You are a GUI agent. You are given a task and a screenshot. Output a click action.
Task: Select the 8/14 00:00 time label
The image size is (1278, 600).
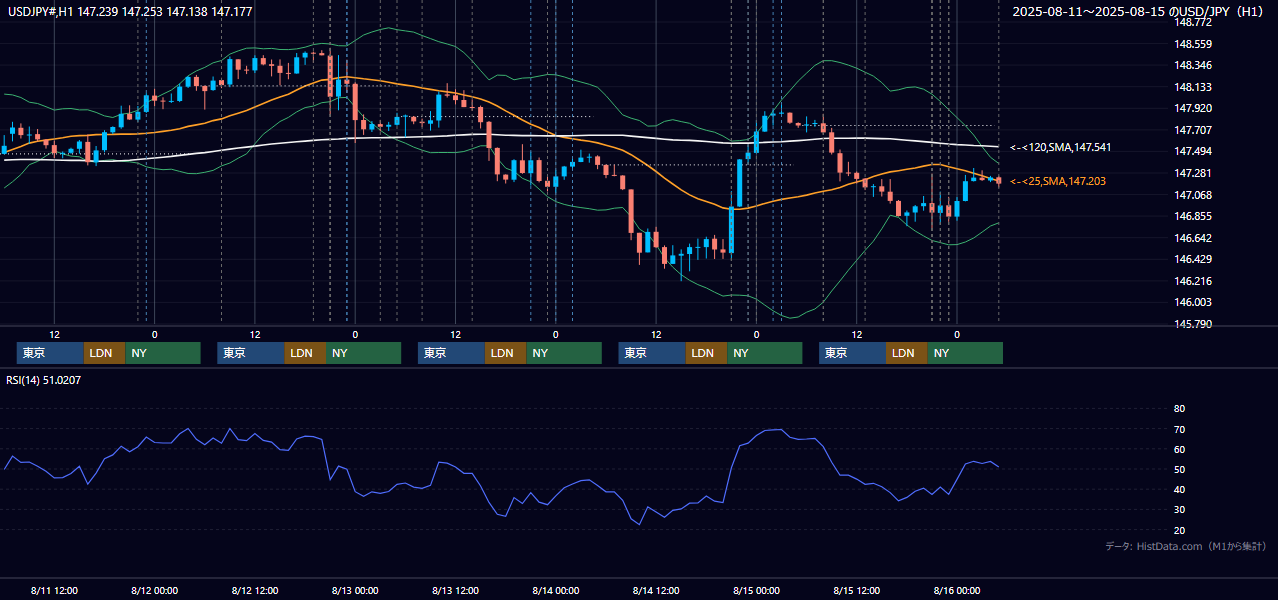[x=555, y=590]
